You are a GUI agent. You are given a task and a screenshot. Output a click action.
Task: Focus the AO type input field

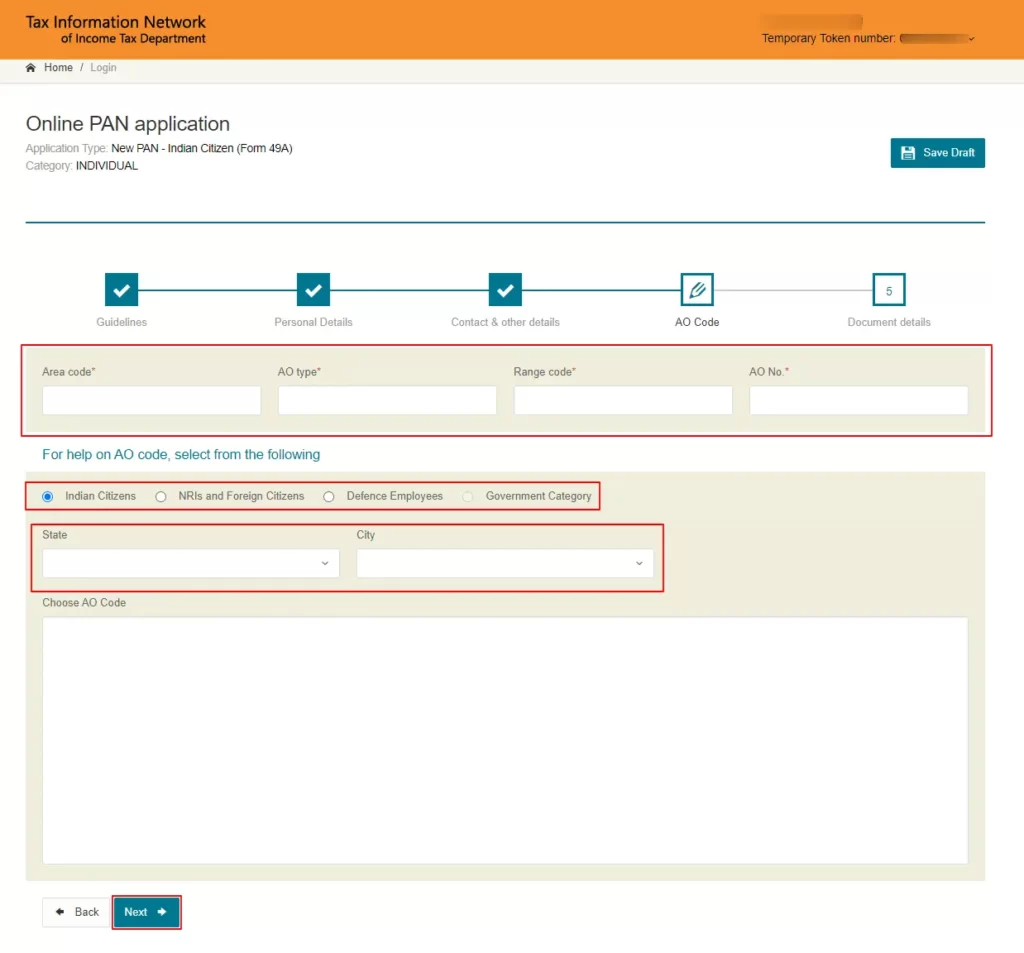[387, 400]
